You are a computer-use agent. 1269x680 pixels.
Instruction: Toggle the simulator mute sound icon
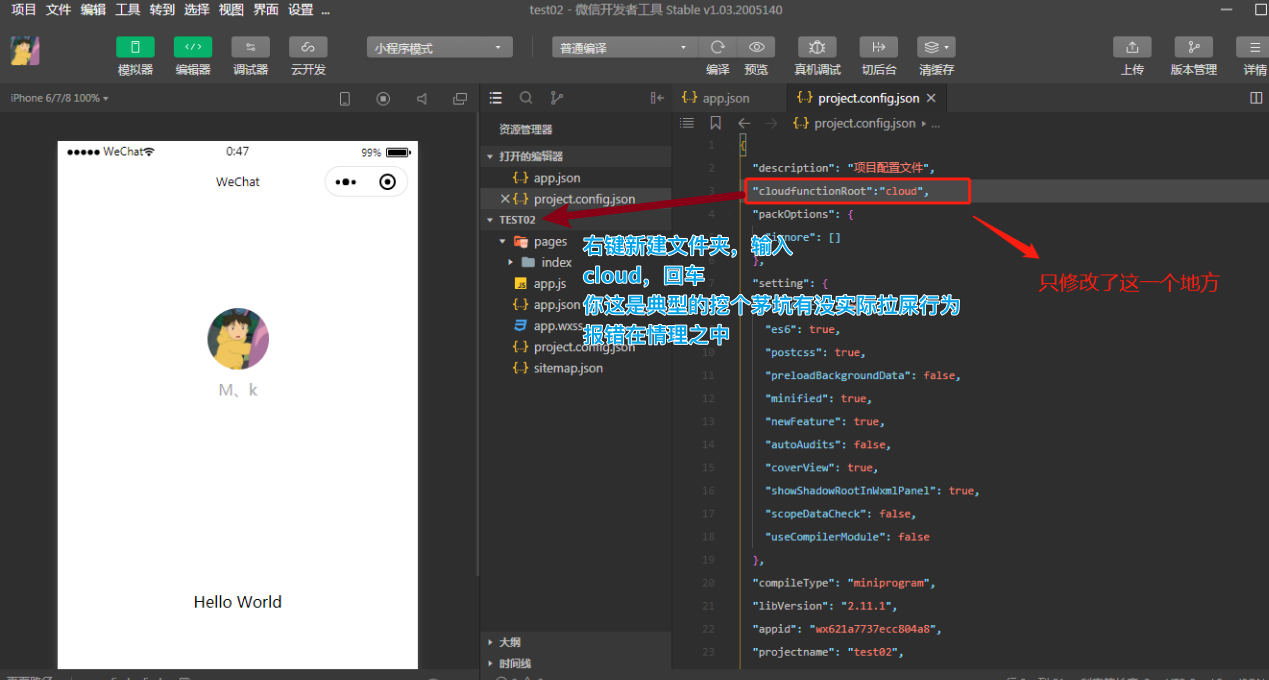click(x=422, y=99)
